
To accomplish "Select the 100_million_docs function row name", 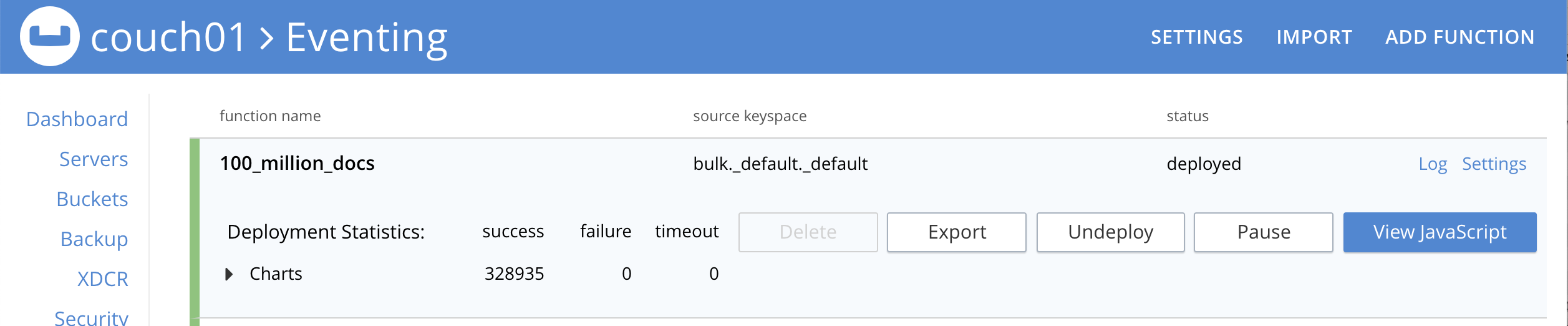I will 298,164.
